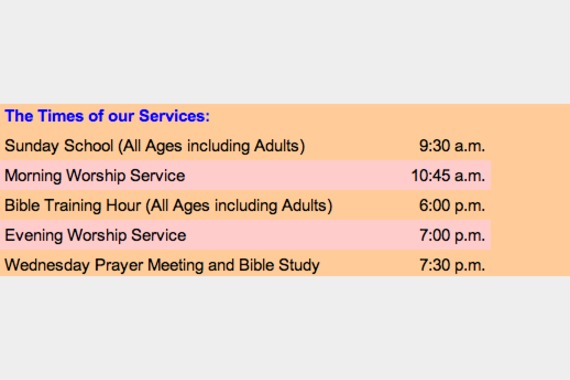Image resolution: width=570 pixels, height=380 pixels.
Task: Click "(All Ages including Adults)" after Sunday School
Action: point(212,146)
